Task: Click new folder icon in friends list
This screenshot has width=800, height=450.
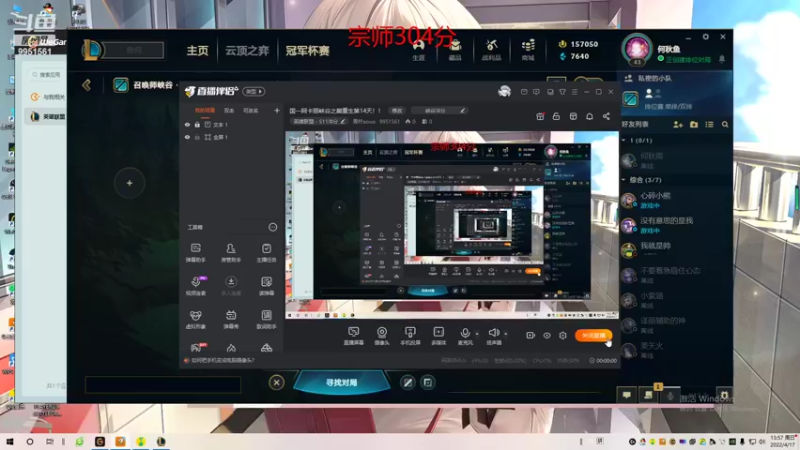Action: pos(694,124)
